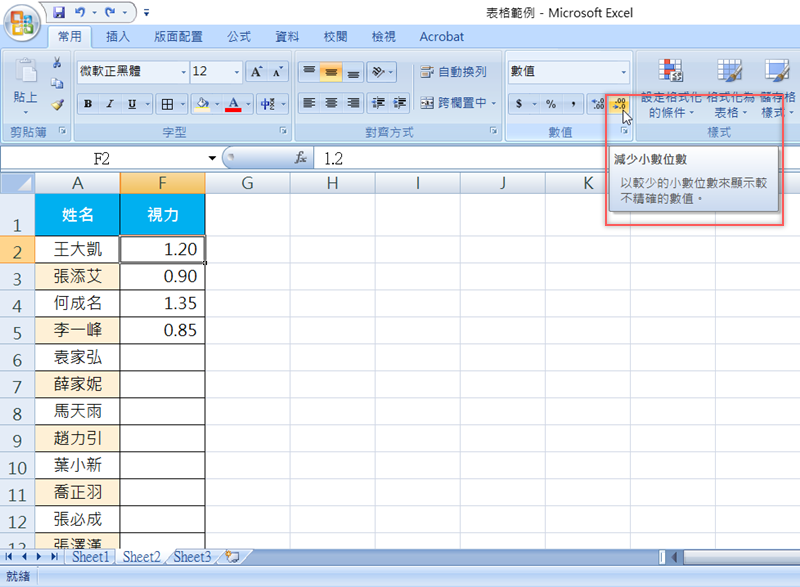Click the Select All corner triangle

[x=17, y=183]
